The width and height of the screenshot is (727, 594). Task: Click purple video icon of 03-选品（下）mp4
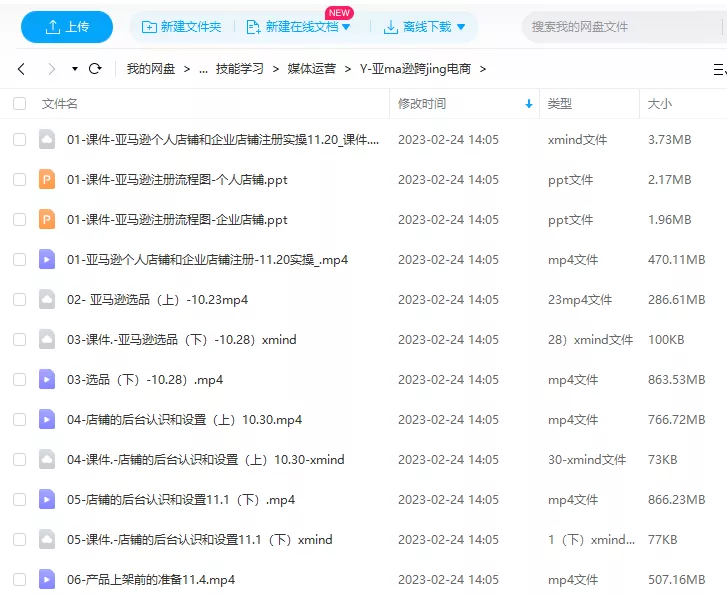coord(46,379)
